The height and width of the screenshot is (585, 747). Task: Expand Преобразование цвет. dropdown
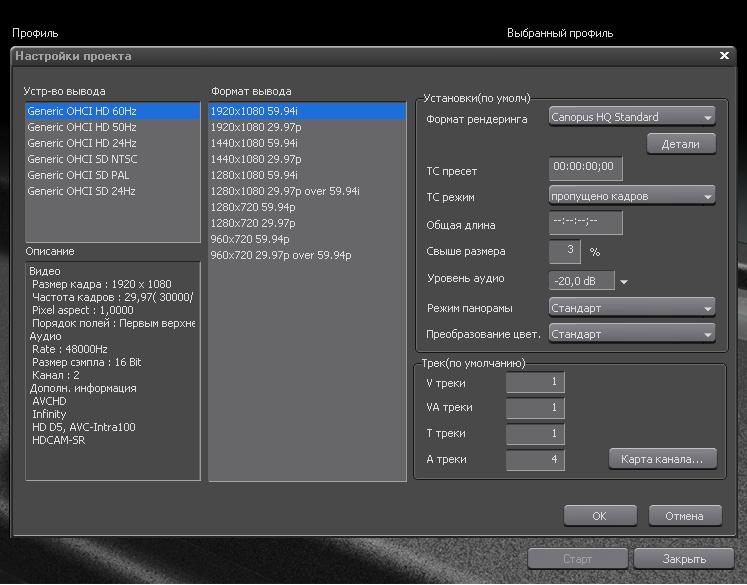click(x=632, y=334)
